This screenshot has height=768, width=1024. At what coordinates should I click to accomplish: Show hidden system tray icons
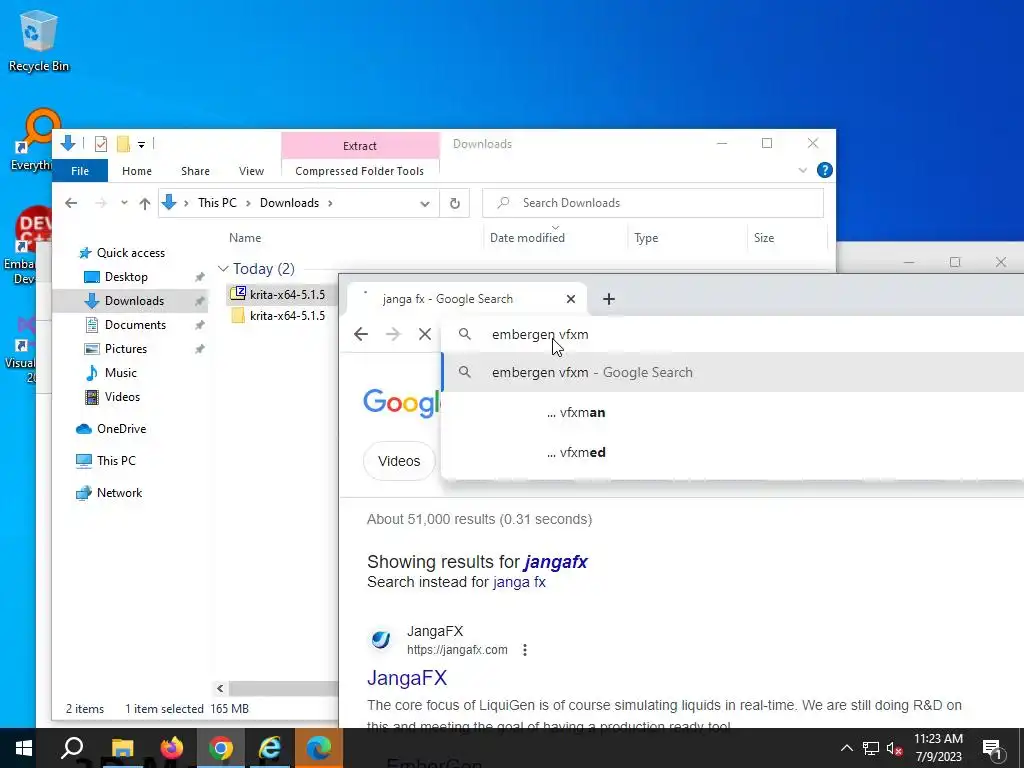(846, 748)
